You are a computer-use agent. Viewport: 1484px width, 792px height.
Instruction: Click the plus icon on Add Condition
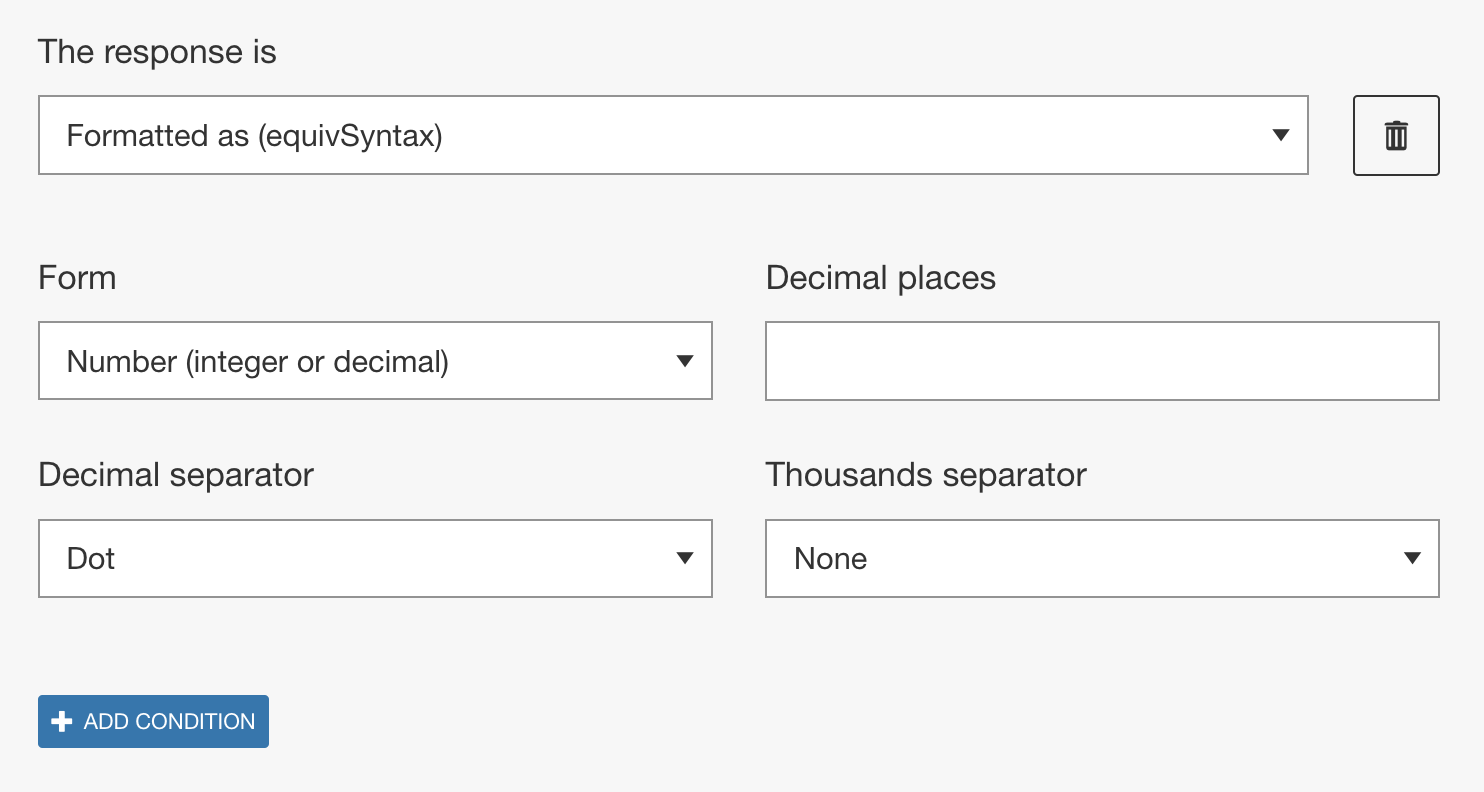point(62,721)
